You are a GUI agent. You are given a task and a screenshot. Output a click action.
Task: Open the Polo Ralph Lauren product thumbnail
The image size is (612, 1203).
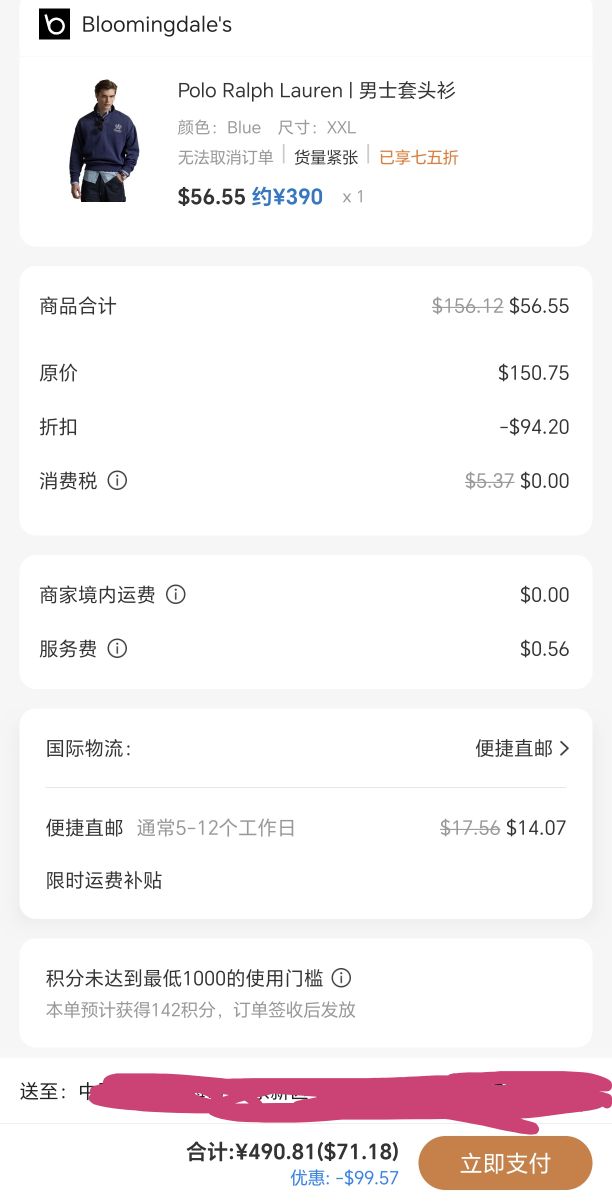tap(104, 140)
